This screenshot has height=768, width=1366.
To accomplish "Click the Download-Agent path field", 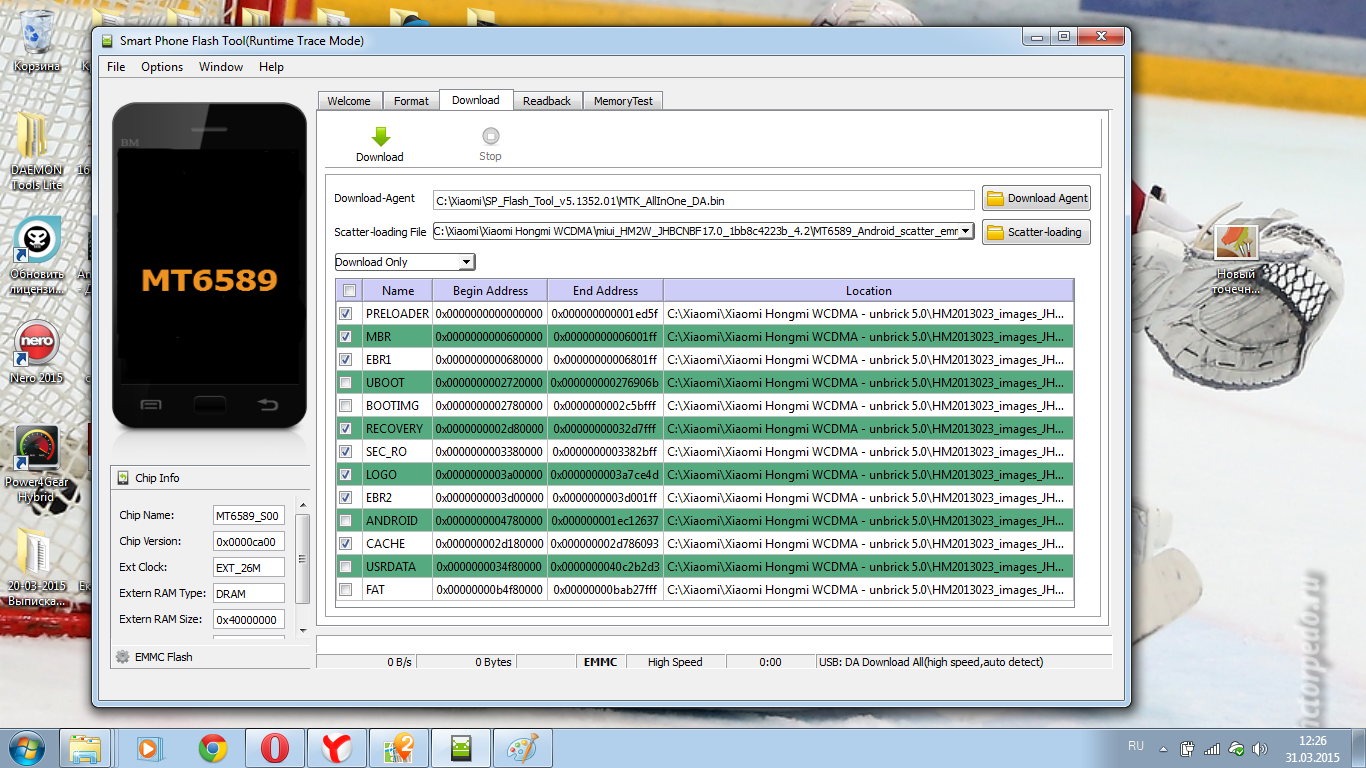I will [x=703, y=200].
